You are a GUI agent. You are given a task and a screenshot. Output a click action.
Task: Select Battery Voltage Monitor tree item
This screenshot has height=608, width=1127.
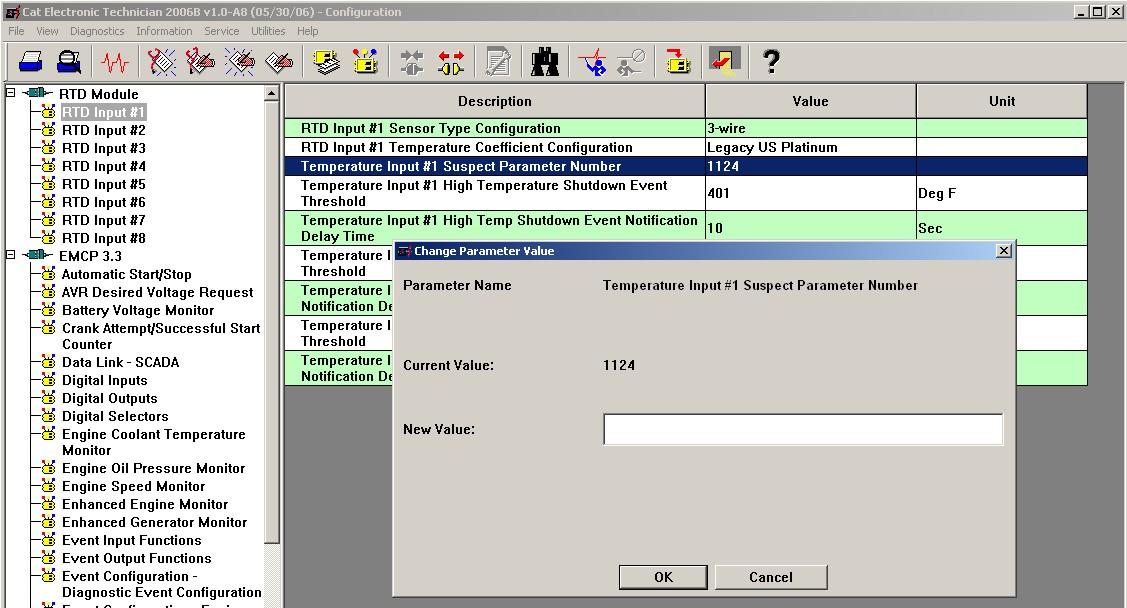pyautogui.click(x=138, y=310)
